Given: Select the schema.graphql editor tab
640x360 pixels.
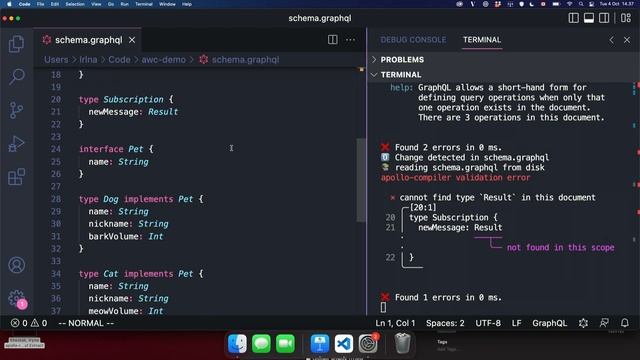Looking at the screenshot, I should pos(88,40).
